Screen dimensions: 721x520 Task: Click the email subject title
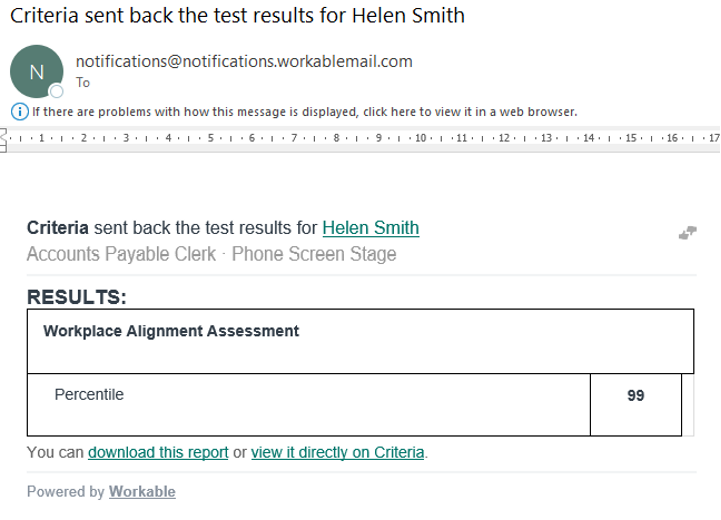237,16
